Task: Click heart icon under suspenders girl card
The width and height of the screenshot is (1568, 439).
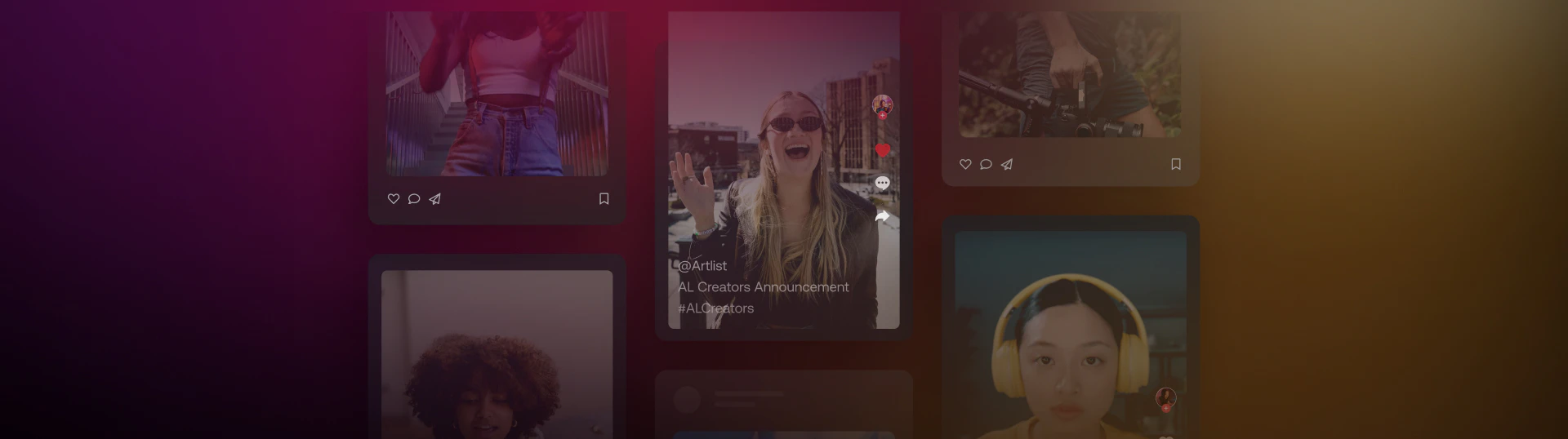Action: 393,198
